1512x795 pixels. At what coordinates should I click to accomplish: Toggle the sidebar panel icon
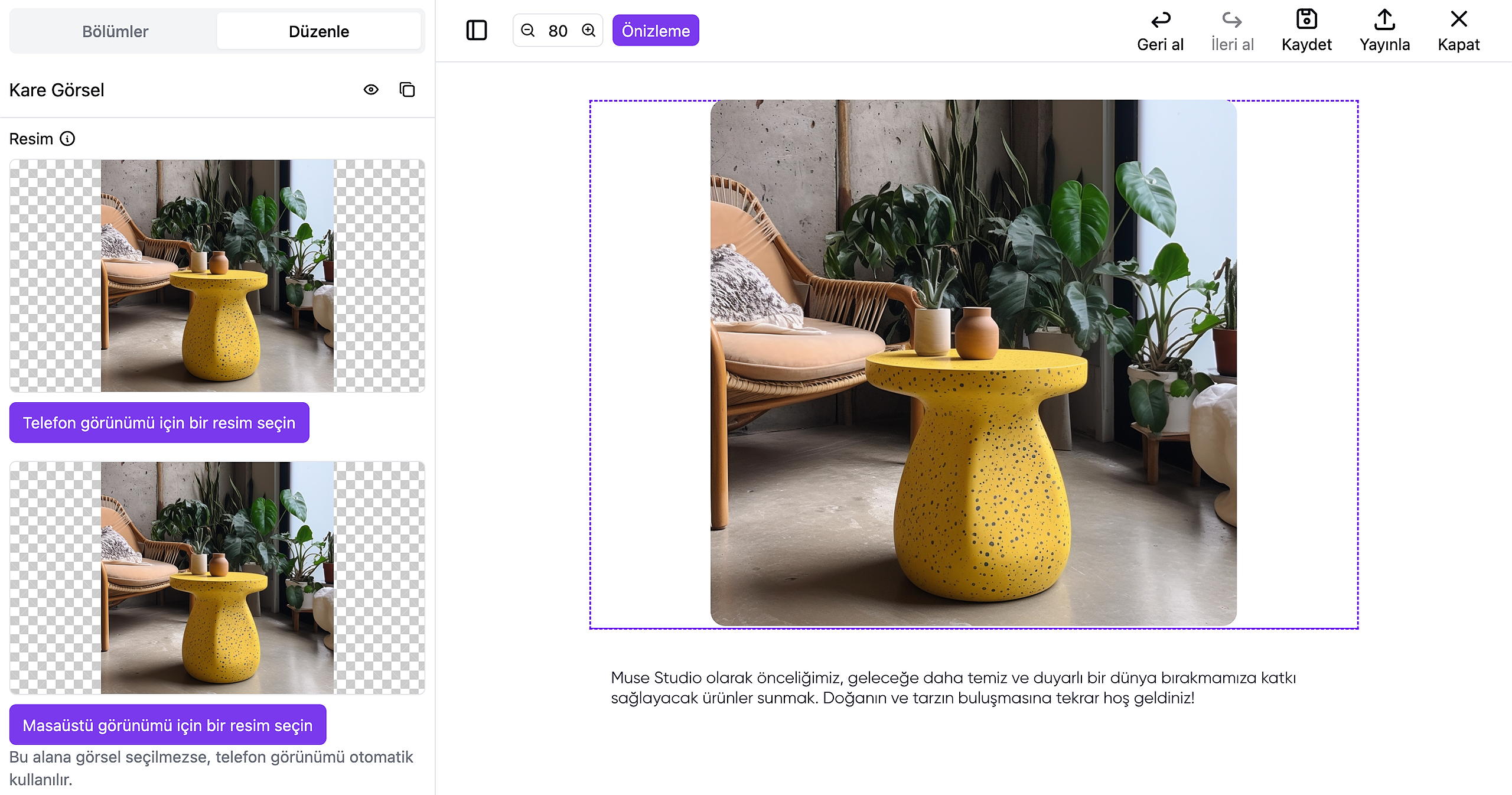click(476, 30)
